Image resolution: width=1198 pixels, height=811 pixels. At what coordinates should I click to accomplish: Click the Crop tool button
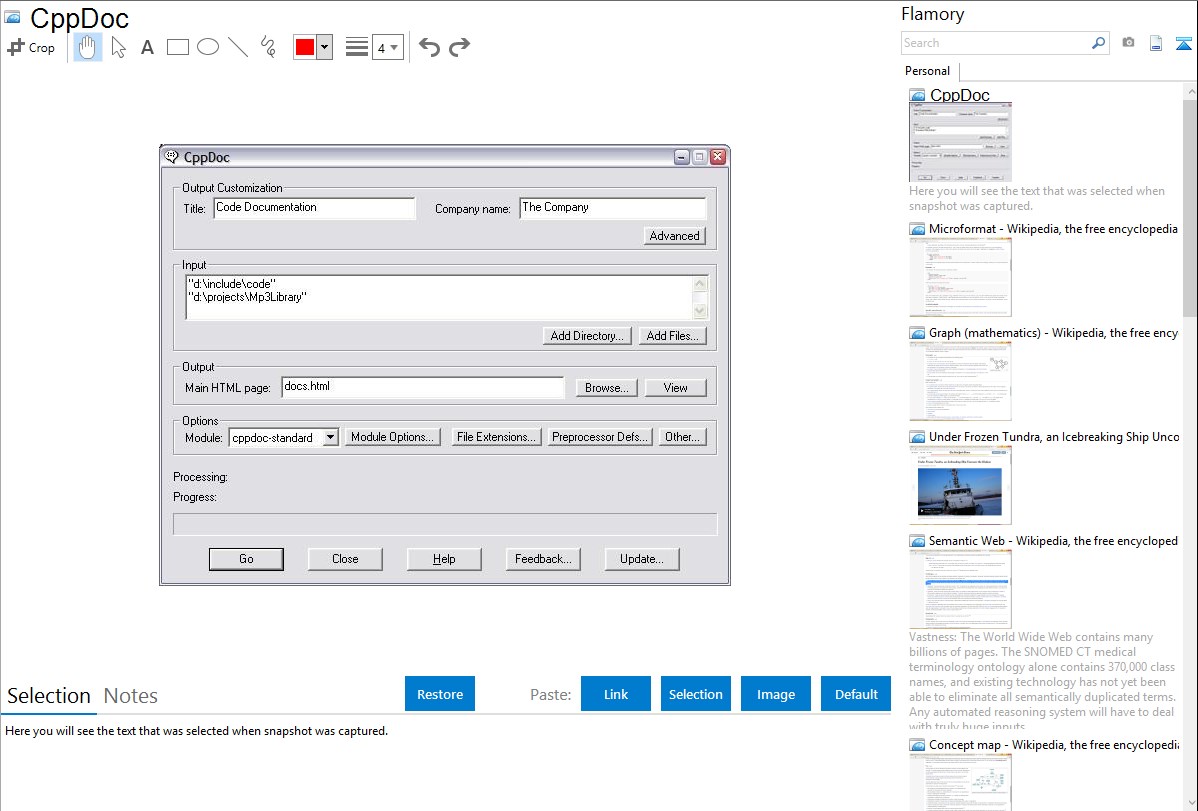32,47
